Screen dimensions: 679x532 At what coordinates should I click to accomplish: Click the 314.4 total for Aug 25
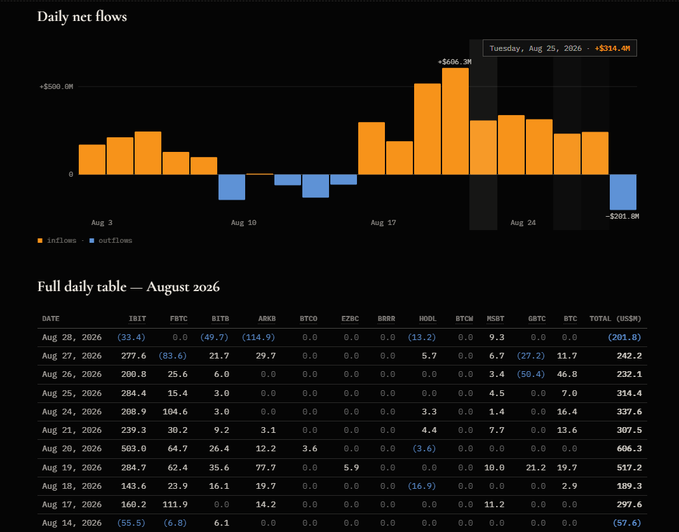tap(629, 393)
